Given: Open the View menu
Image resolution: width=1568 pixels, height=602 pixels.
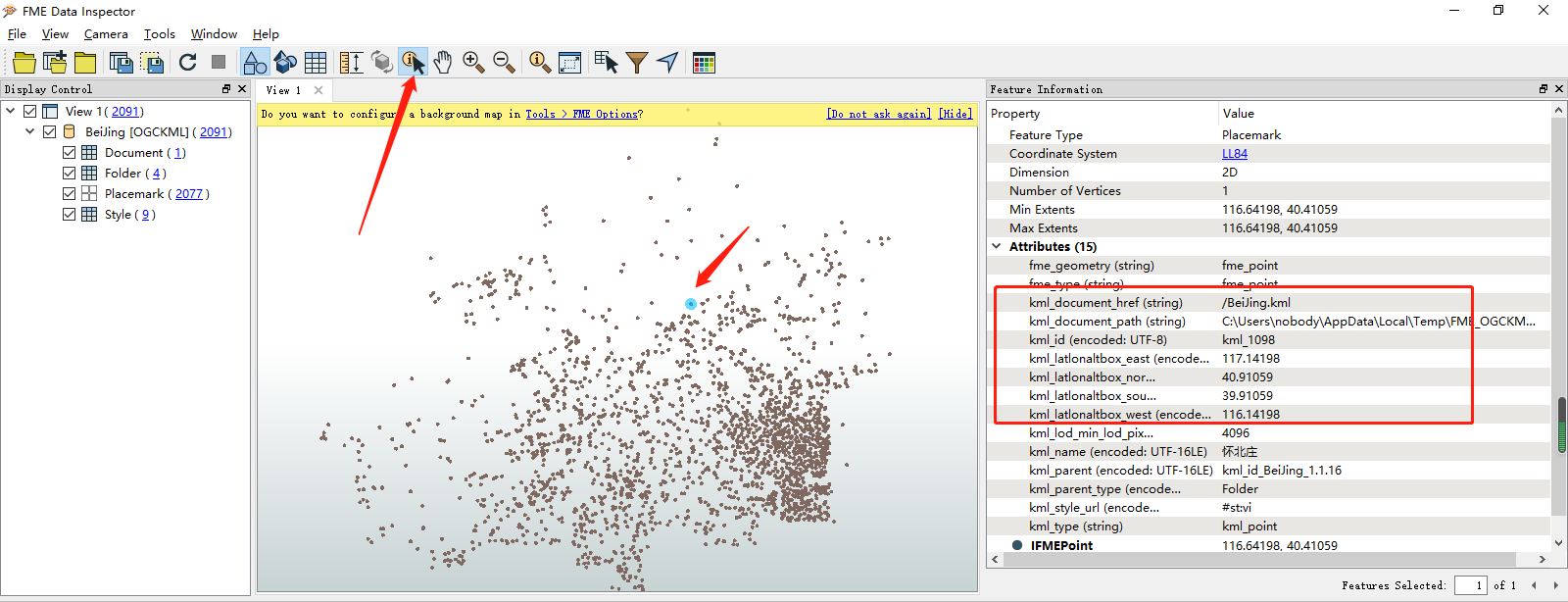Looking at the screenshot, I should click(55, 34).
